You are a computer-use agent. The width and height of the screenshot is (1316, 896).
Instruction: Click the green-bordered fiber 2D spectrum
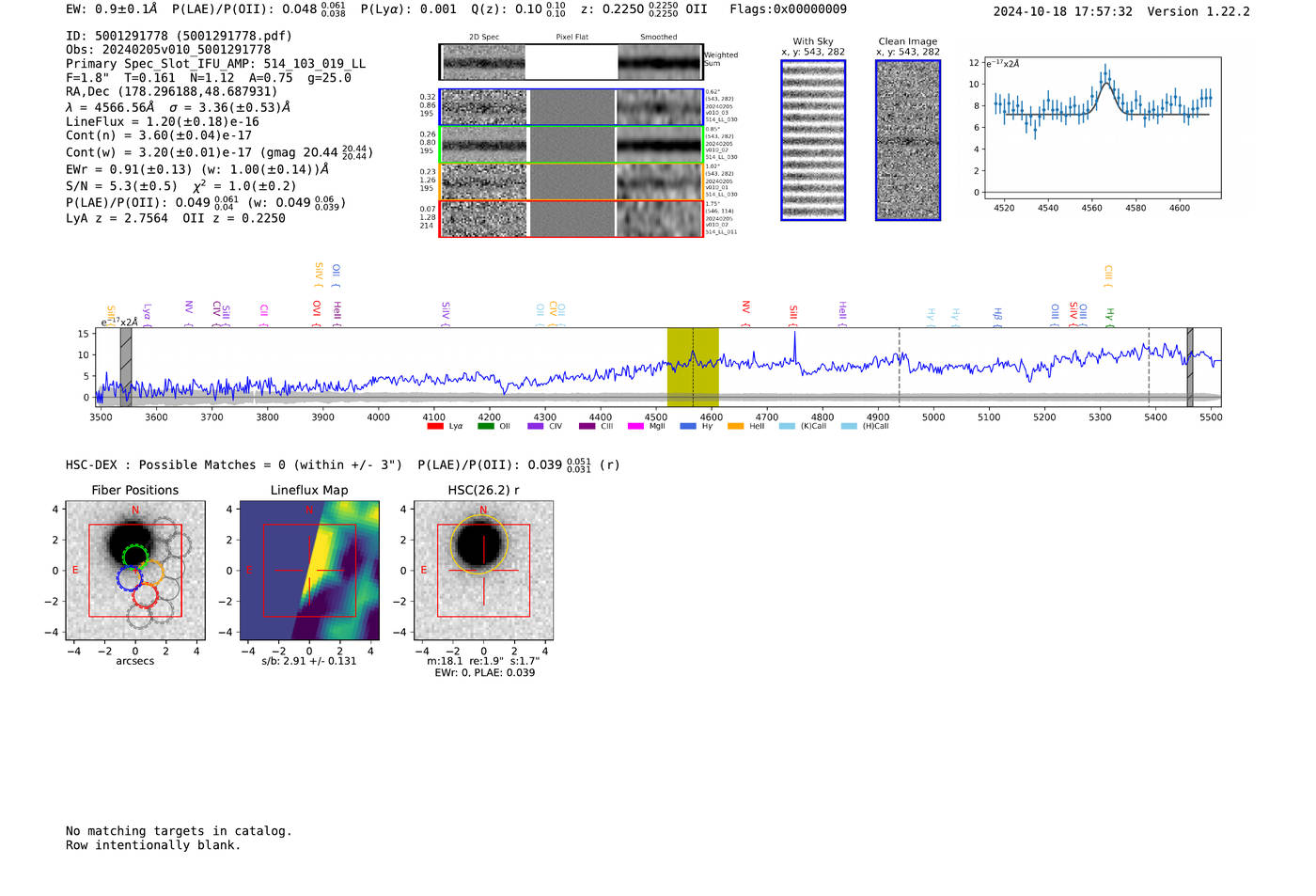(484, 145)
